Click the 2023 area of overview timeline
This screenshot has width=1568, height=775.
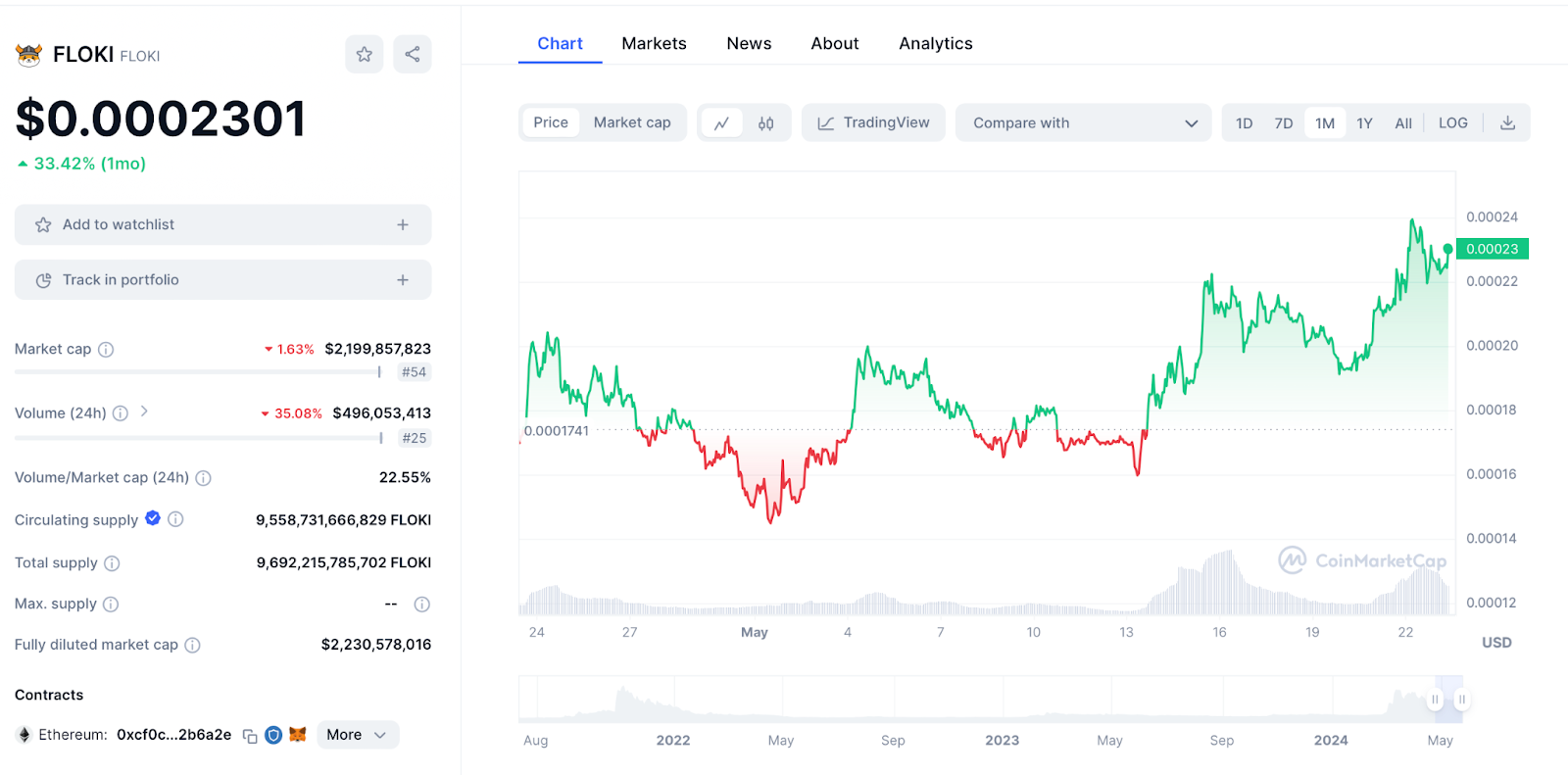[1002, 741]
